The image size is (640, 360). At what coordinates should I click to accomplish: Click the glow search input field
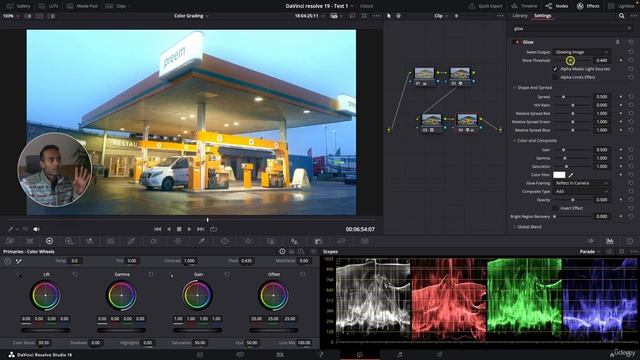coord(571,29)
